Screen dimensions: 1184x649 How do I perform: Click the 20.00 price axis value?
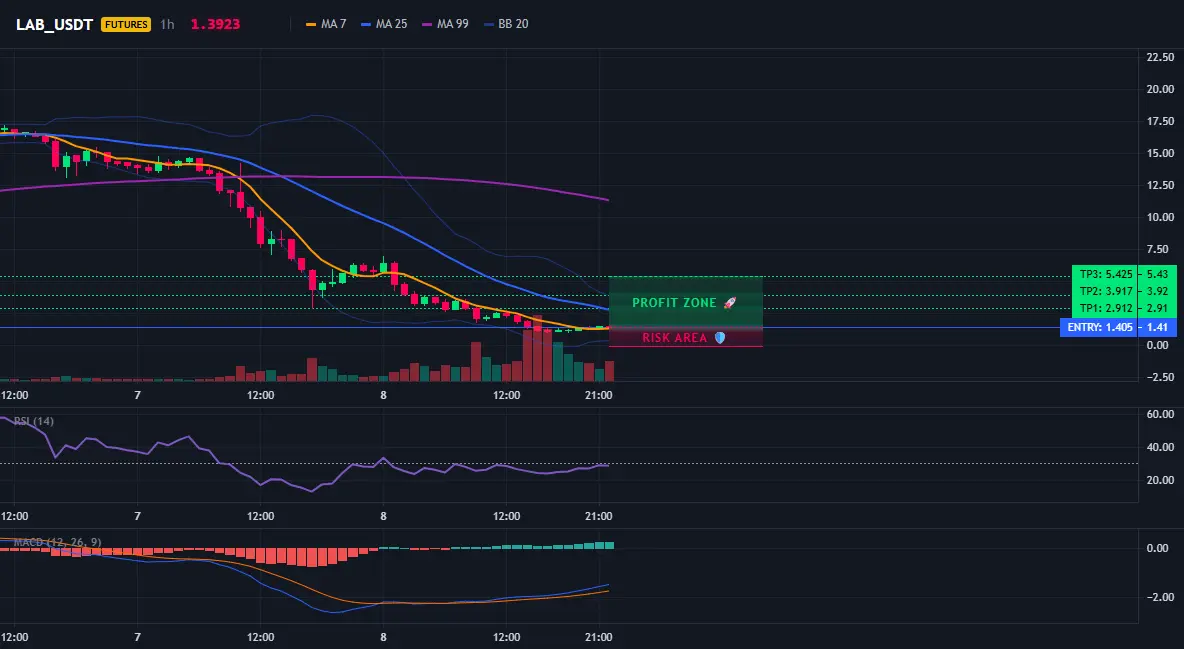click(x=1160, y=89)
